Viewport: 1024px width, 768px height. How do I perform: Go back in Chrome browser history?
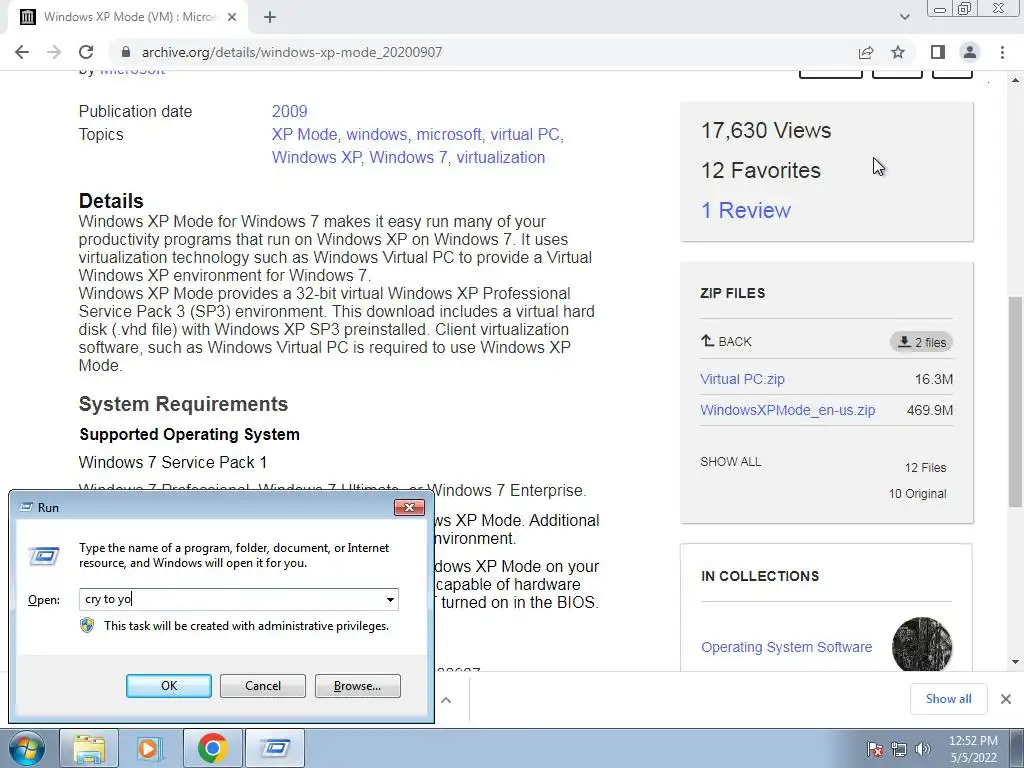tap(22, 52)
